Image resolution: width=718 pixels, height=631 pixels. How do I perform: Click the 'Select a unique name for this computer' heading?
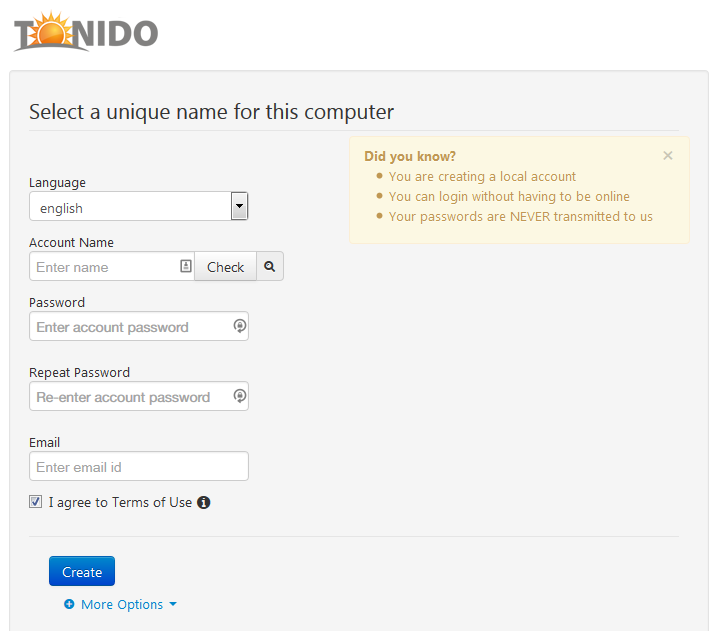click(212, 112)
